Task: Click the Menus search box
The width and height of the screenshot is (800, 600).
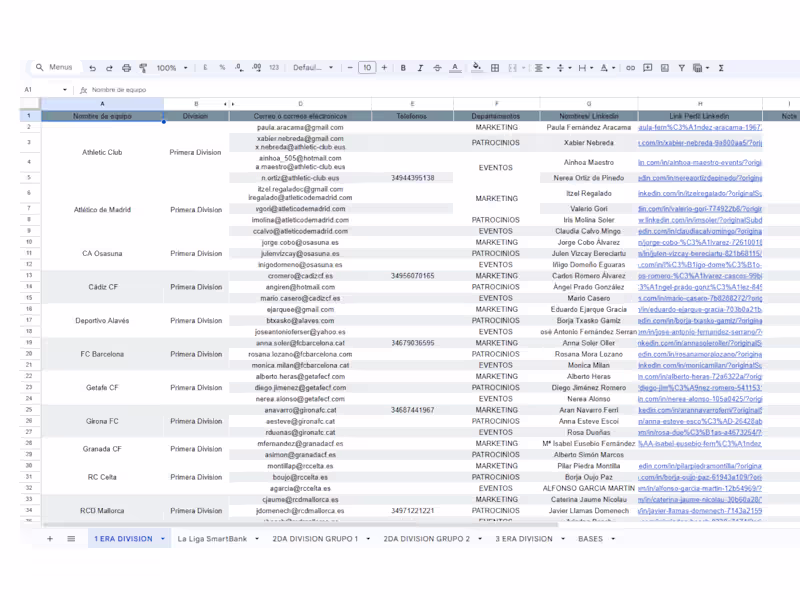Action: click(54, 67)
